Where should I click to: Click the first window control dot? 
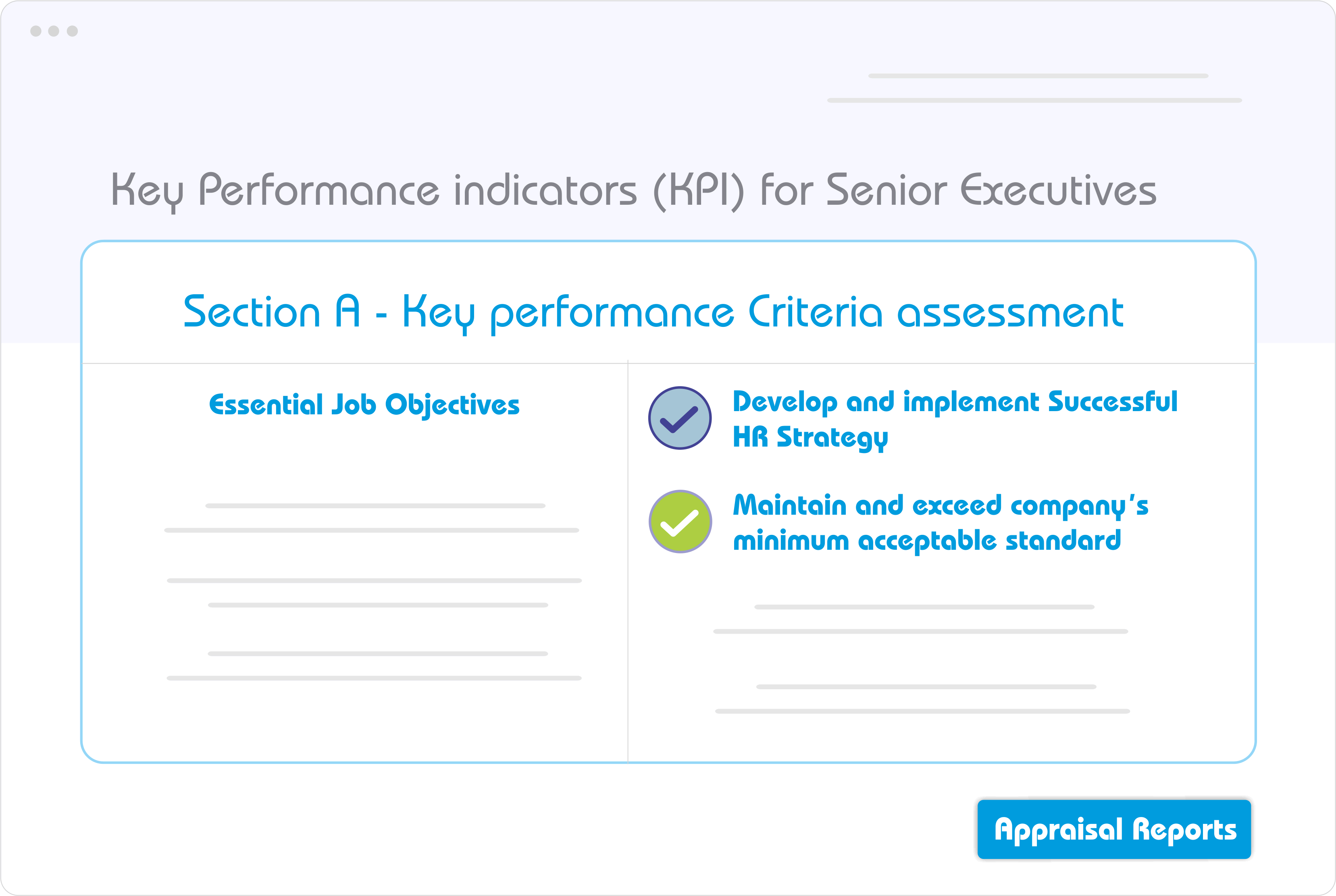coord(35,31)
